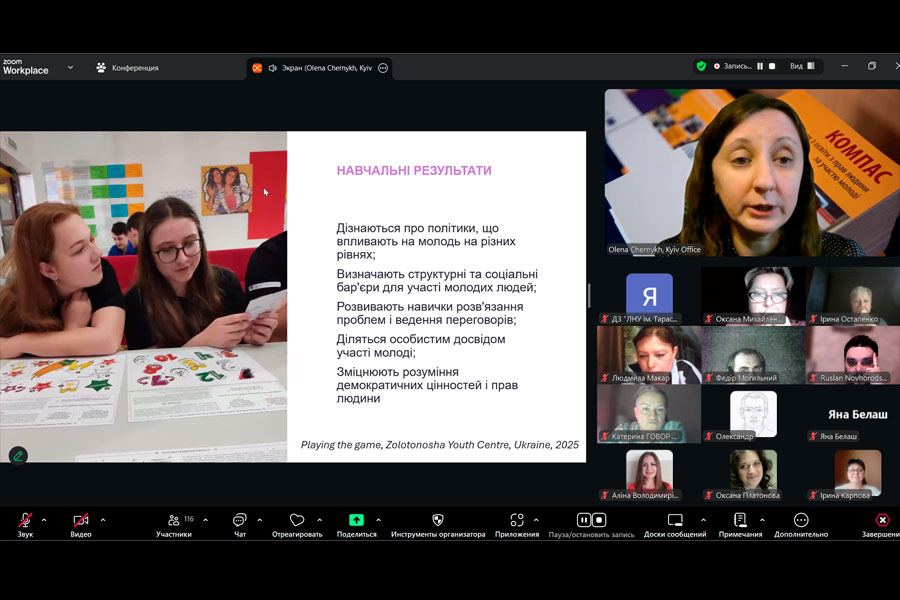Click the Отреагировать reactions heart icon
This screenshot has height=600, width=900.
pos(297,521)
